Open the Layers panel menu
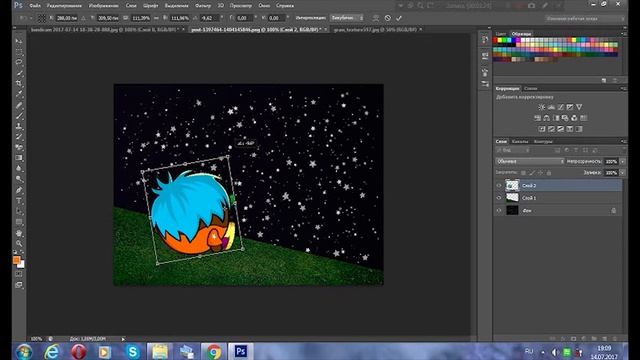The height and width of the screenshot is (360, 640). click(623, 141)
